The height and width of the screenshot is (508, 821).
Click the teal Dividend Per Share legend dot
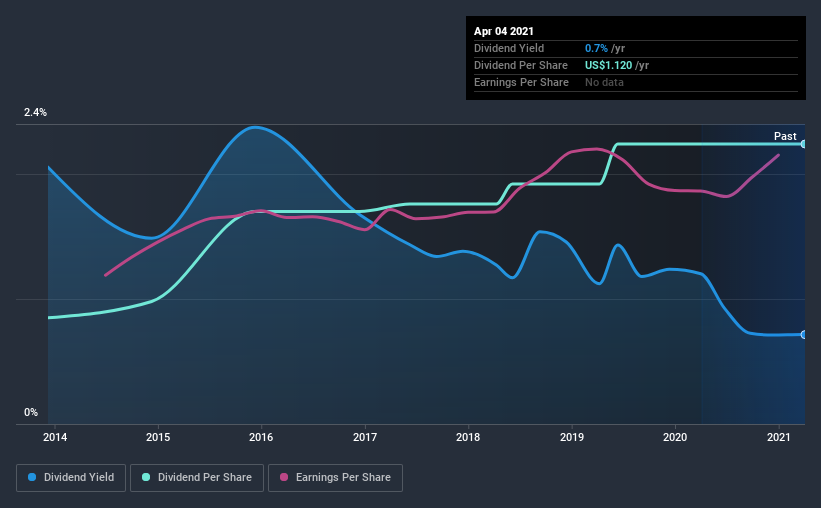[x=146, y=477]
